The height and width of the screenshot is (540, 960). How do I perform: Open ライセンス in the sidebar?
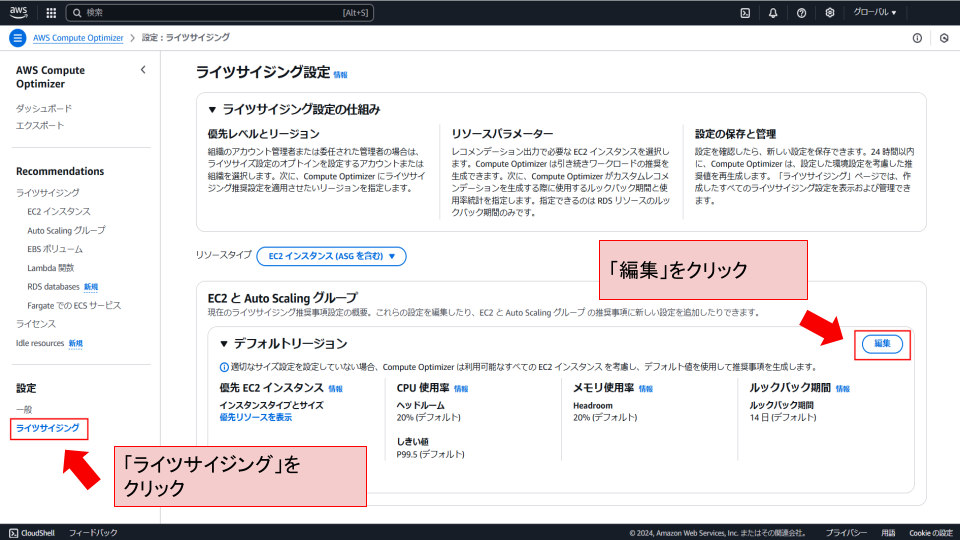coord(36,324)
